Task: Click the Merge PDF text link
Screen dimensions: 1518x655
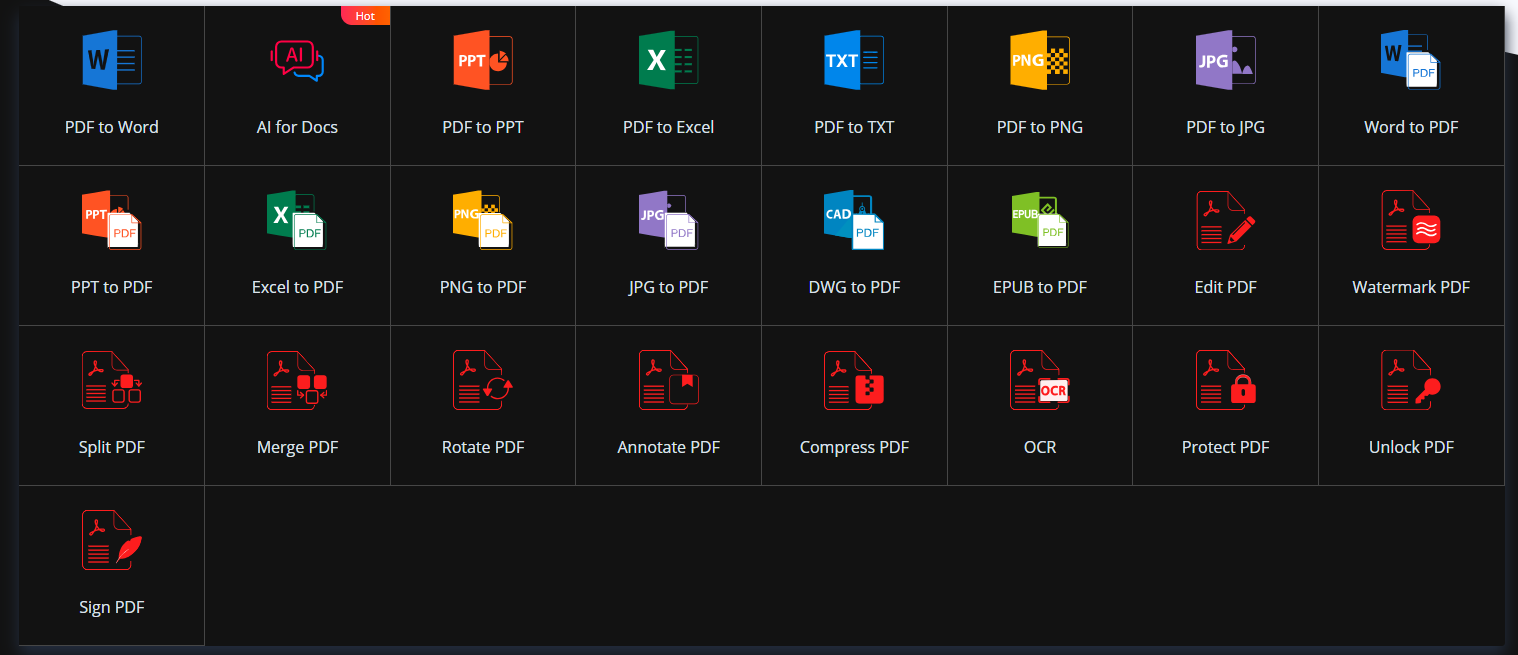Action: point(297,447)
